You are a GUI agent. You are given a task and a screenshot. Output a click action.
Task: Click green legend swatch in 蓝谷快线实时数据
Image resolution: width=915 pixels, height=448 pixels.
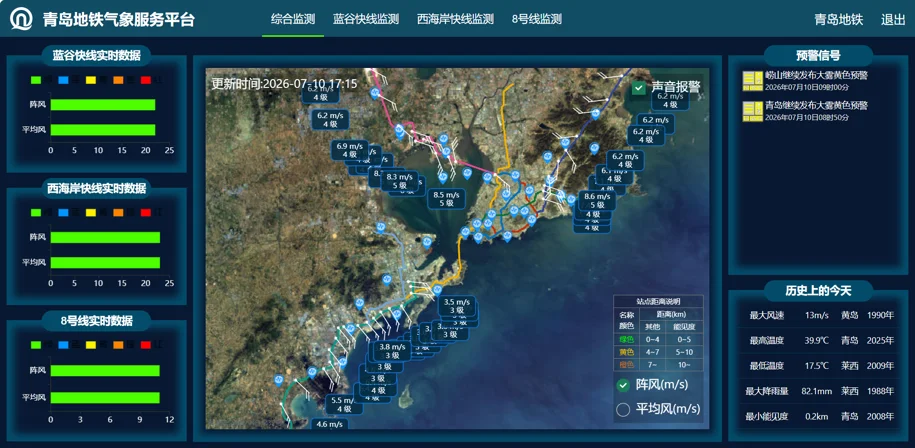click(x=36, y=80)
